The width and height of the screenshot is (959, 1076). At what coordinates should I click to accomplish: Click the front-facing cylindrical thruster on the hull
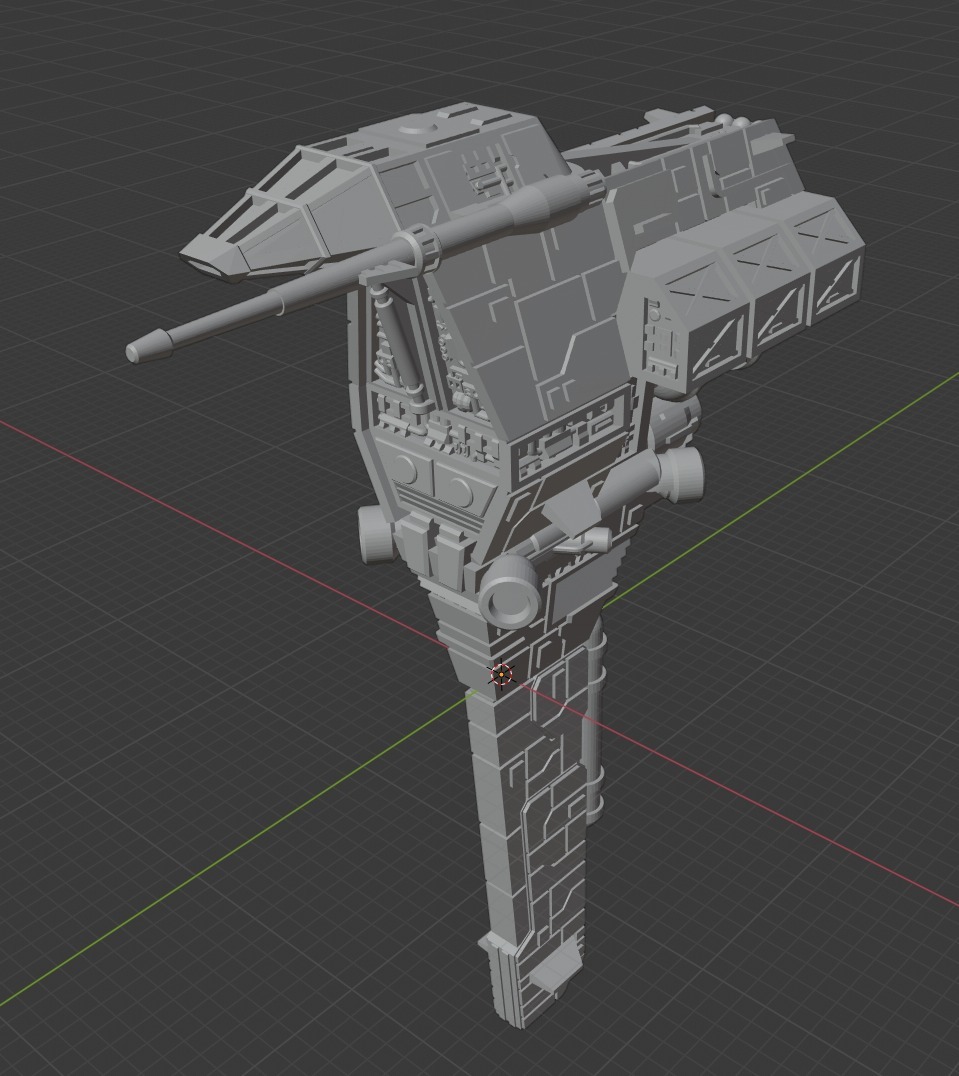510,590
